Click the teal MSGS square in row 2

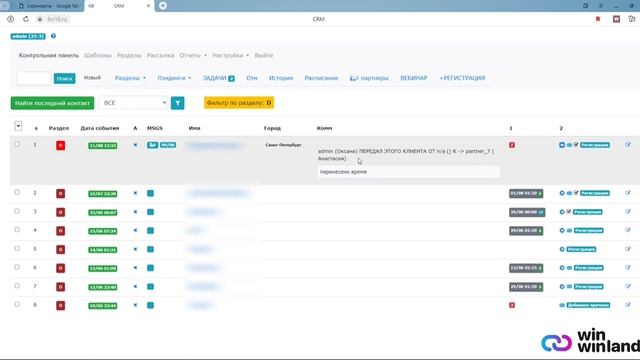pos(151,193)
